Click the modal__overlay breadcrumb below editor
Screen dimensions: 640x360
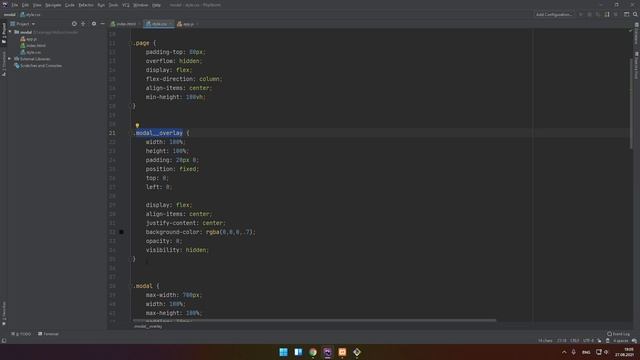[148, 327]
